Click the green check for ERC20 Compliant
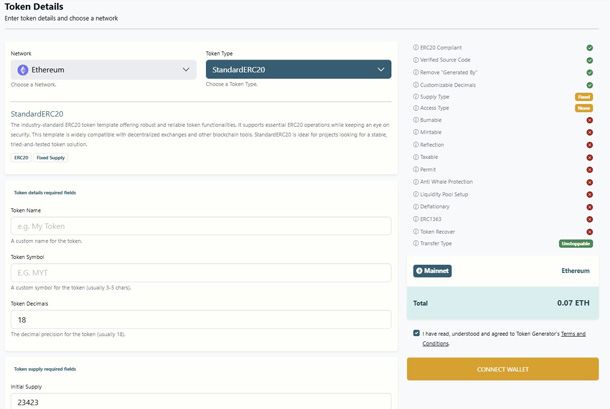The image size is (610, 409). coord(590,47)
